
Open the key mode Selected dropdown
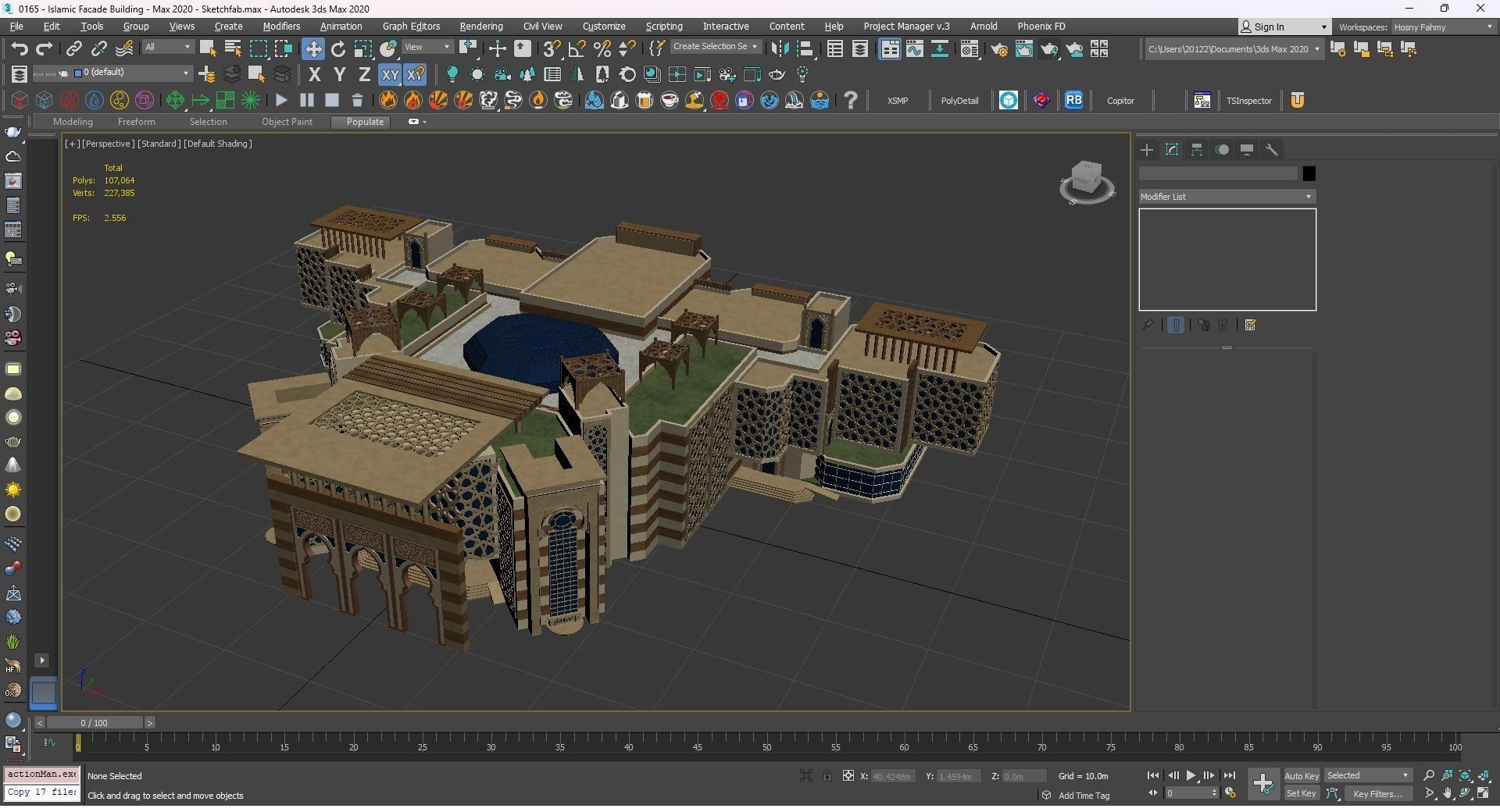(1368, 775)
